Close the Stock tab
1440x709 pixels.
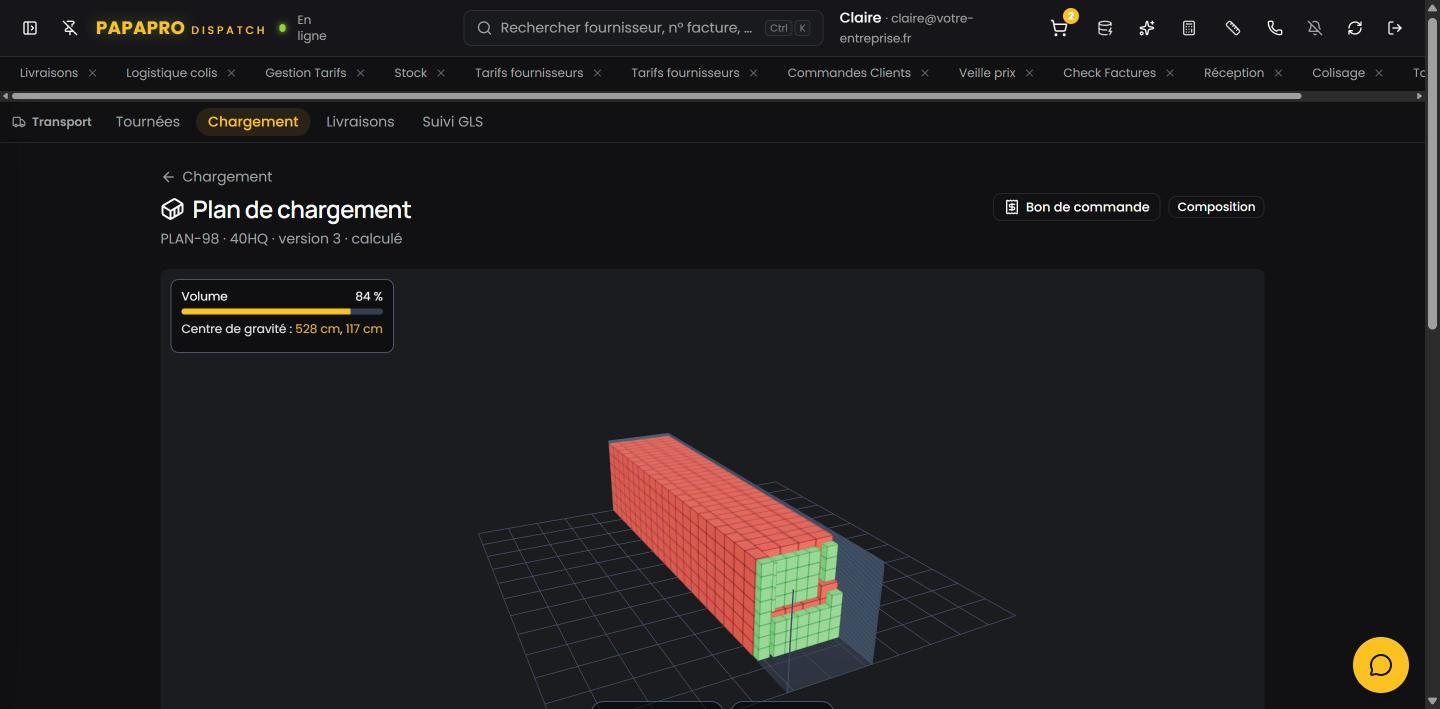441,73
